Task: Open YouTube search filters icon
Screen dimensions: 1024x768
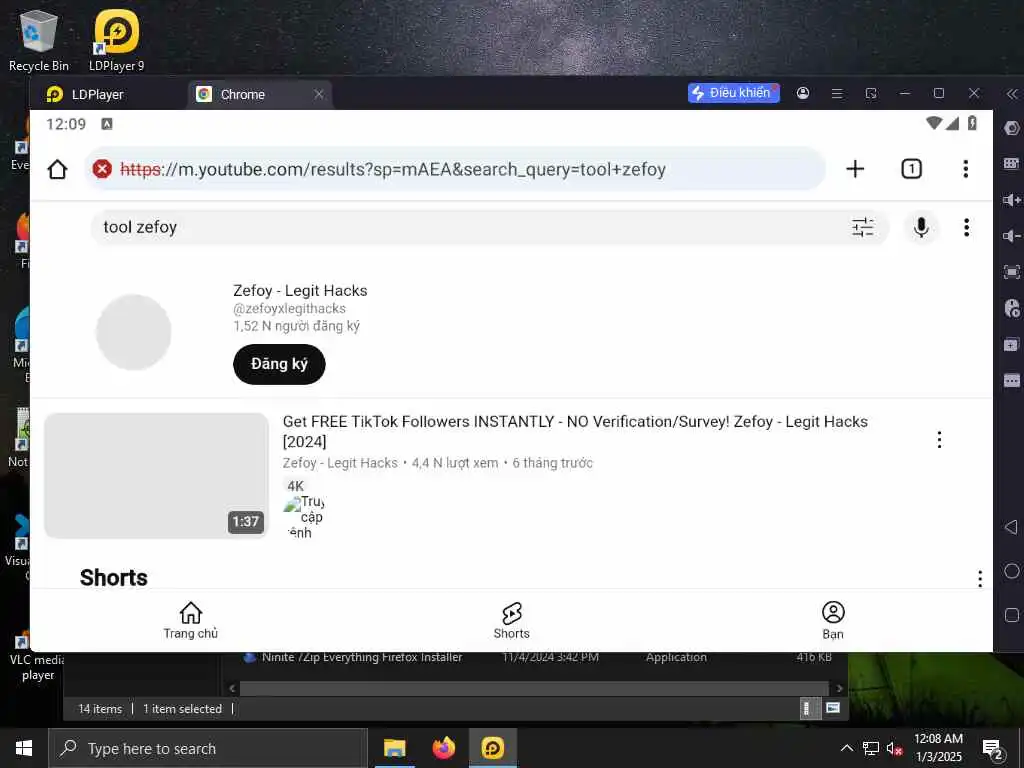Action: pos(863,227)
